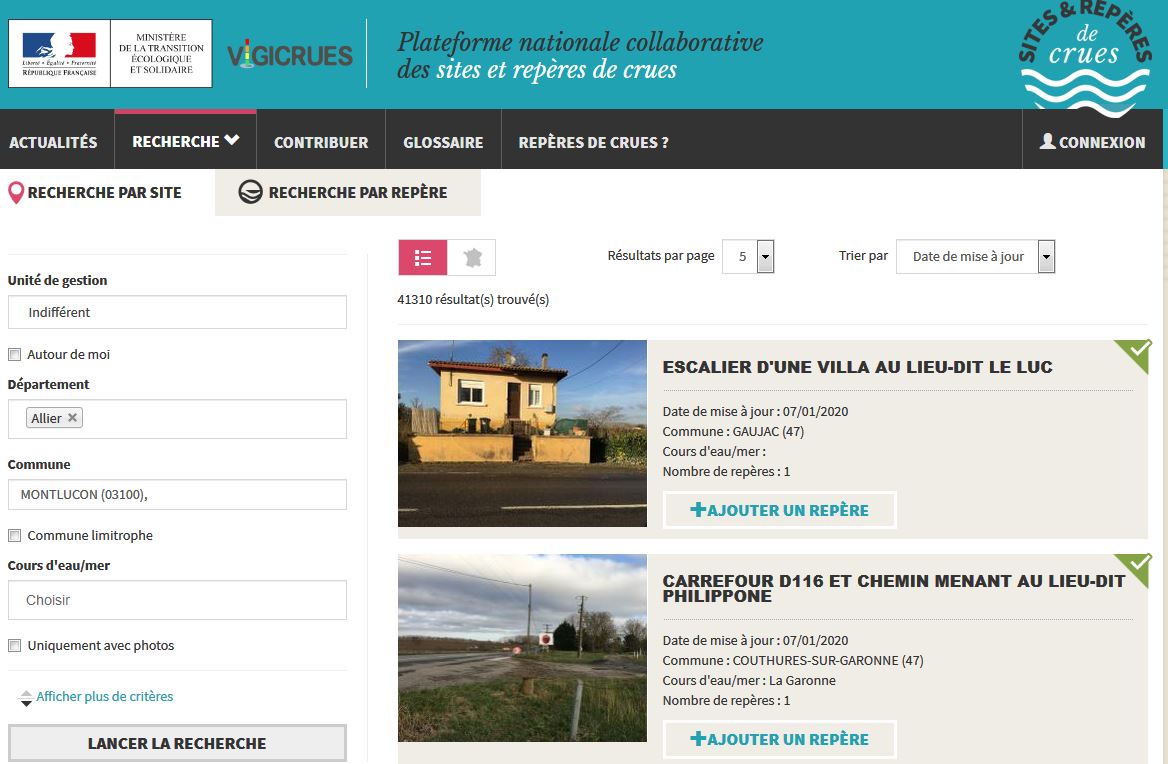1168x764 pixels.
Task: Click the Sites & Repères de crues logo
Action: (x=1085, y=58)
